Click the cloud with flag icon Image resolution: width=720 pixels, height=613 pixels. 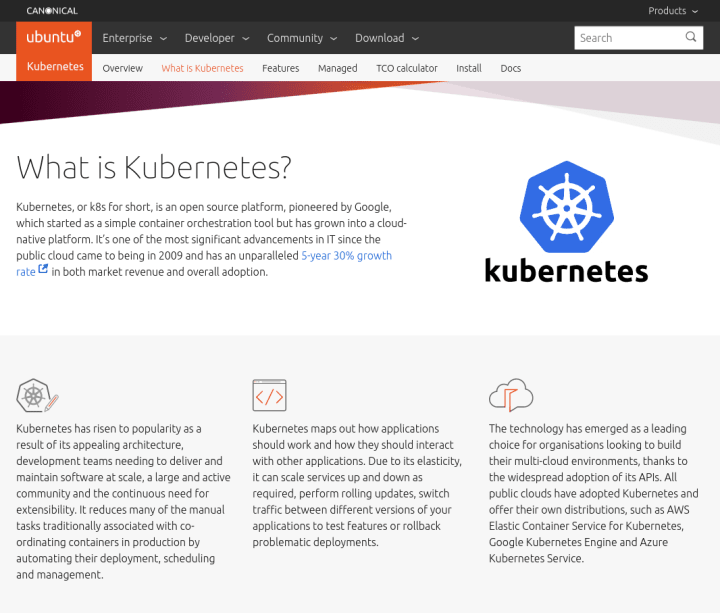tap(511, 395)
